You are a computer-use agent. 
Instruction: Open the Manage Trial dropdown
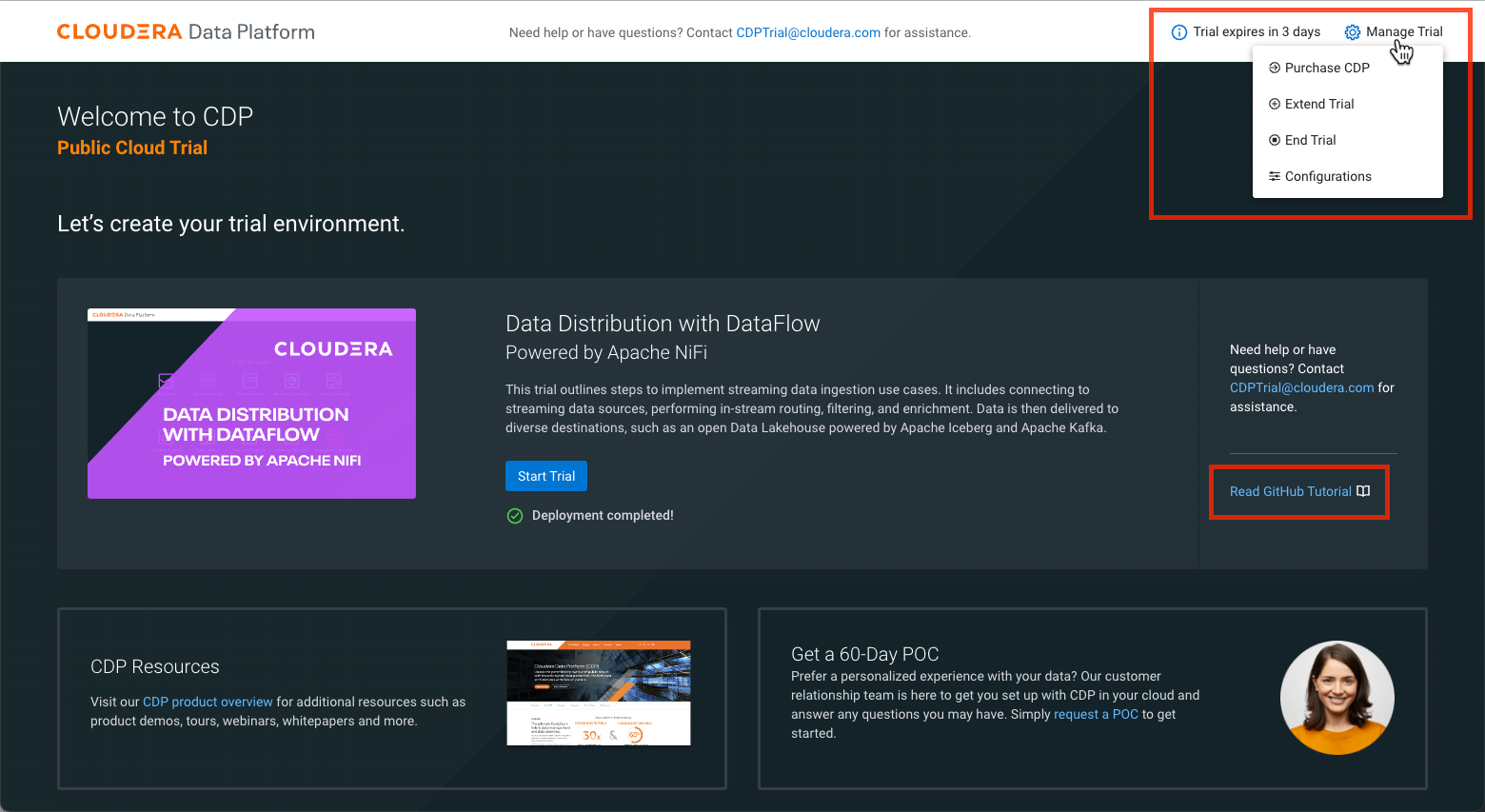[x=1394, y=32]
